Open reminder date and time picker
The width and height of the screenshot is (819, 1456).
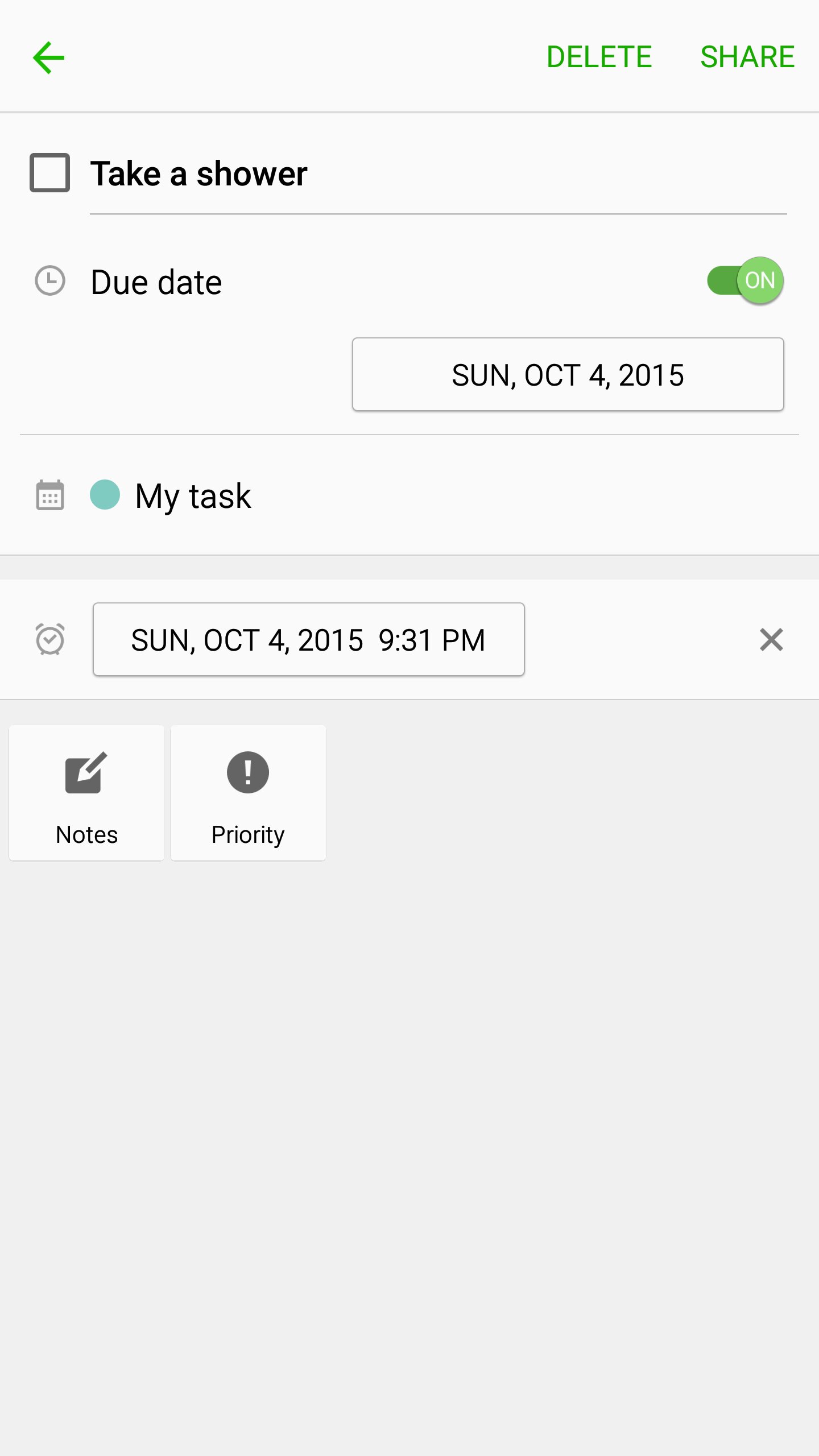[x=309, y=639]
